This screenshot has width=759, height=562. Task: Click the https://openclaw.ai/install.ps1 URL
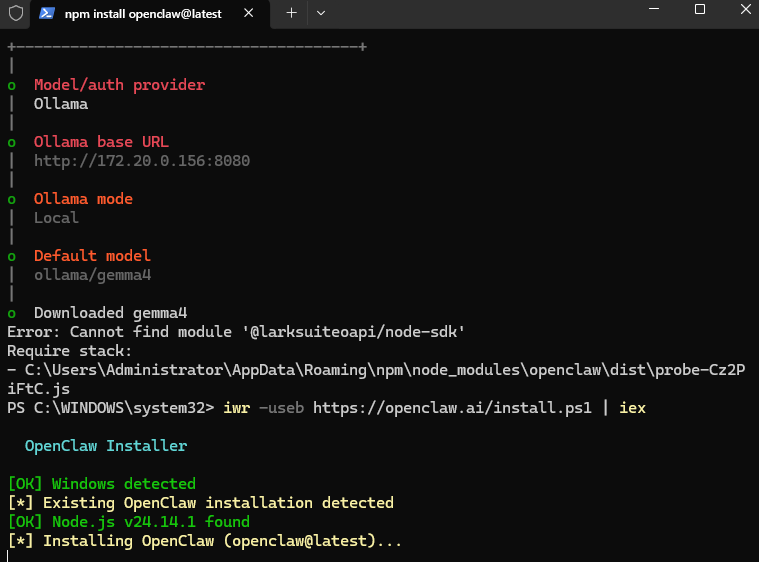click(x=452, y=408)
